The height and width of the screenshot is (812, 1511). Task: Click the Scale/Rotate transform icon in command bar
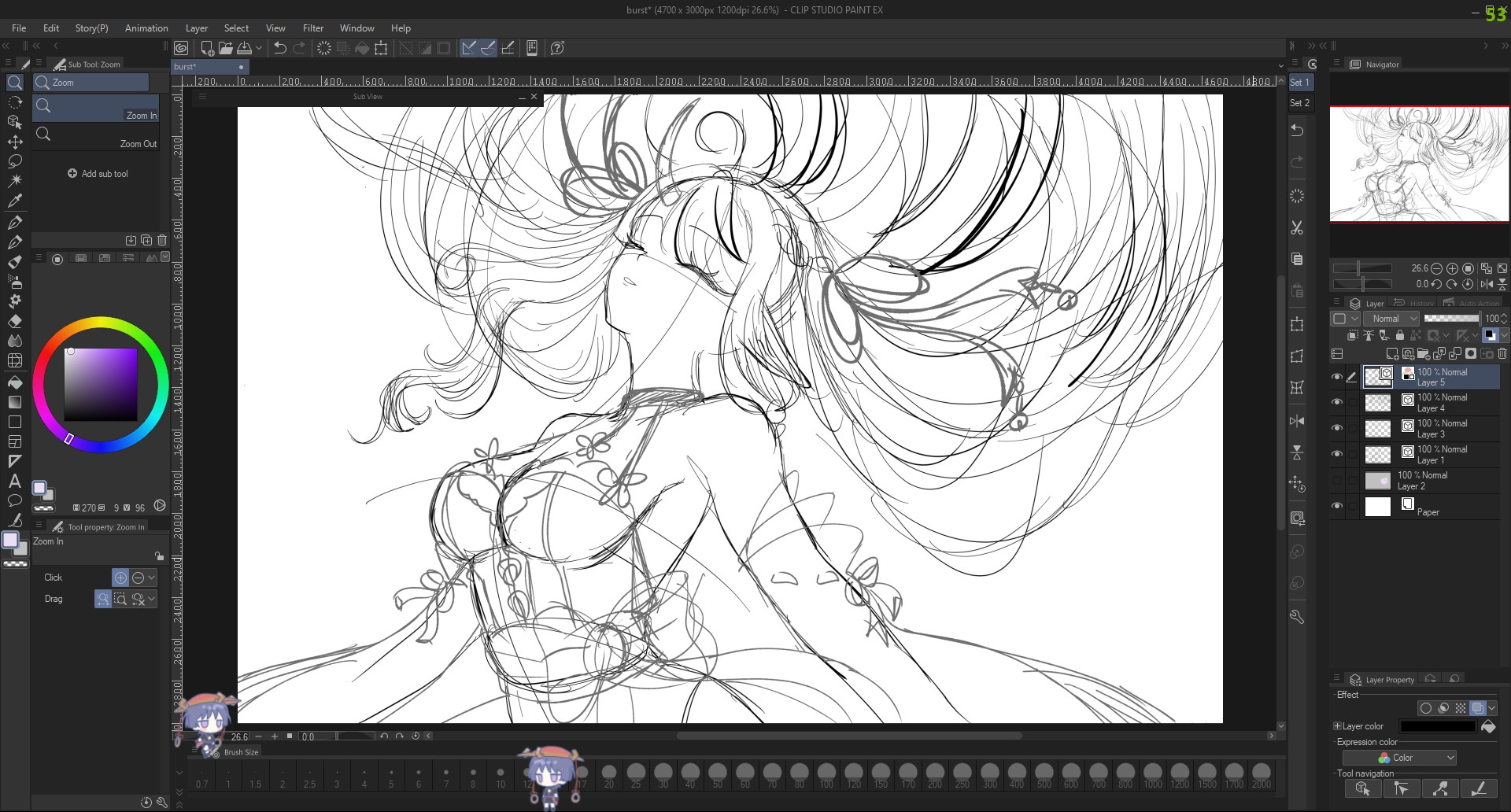tap(381, 48)
